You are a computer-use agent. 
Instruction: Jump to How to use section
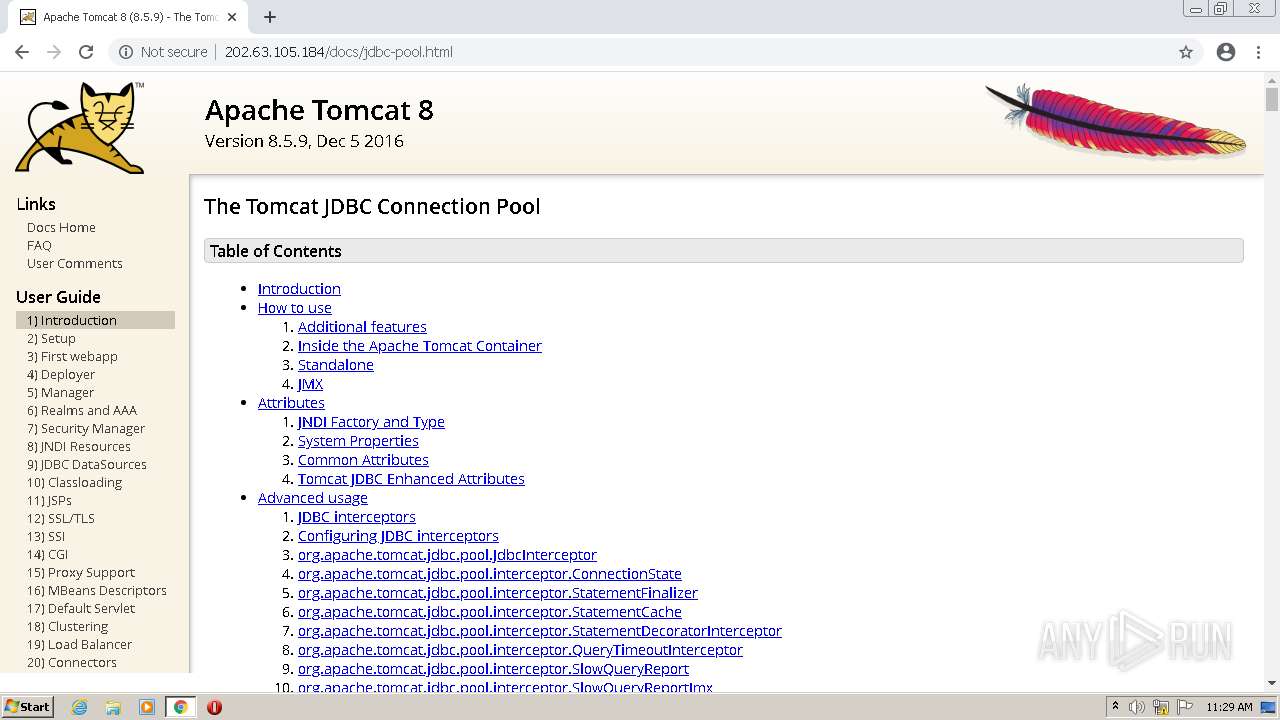pos(295,308)
